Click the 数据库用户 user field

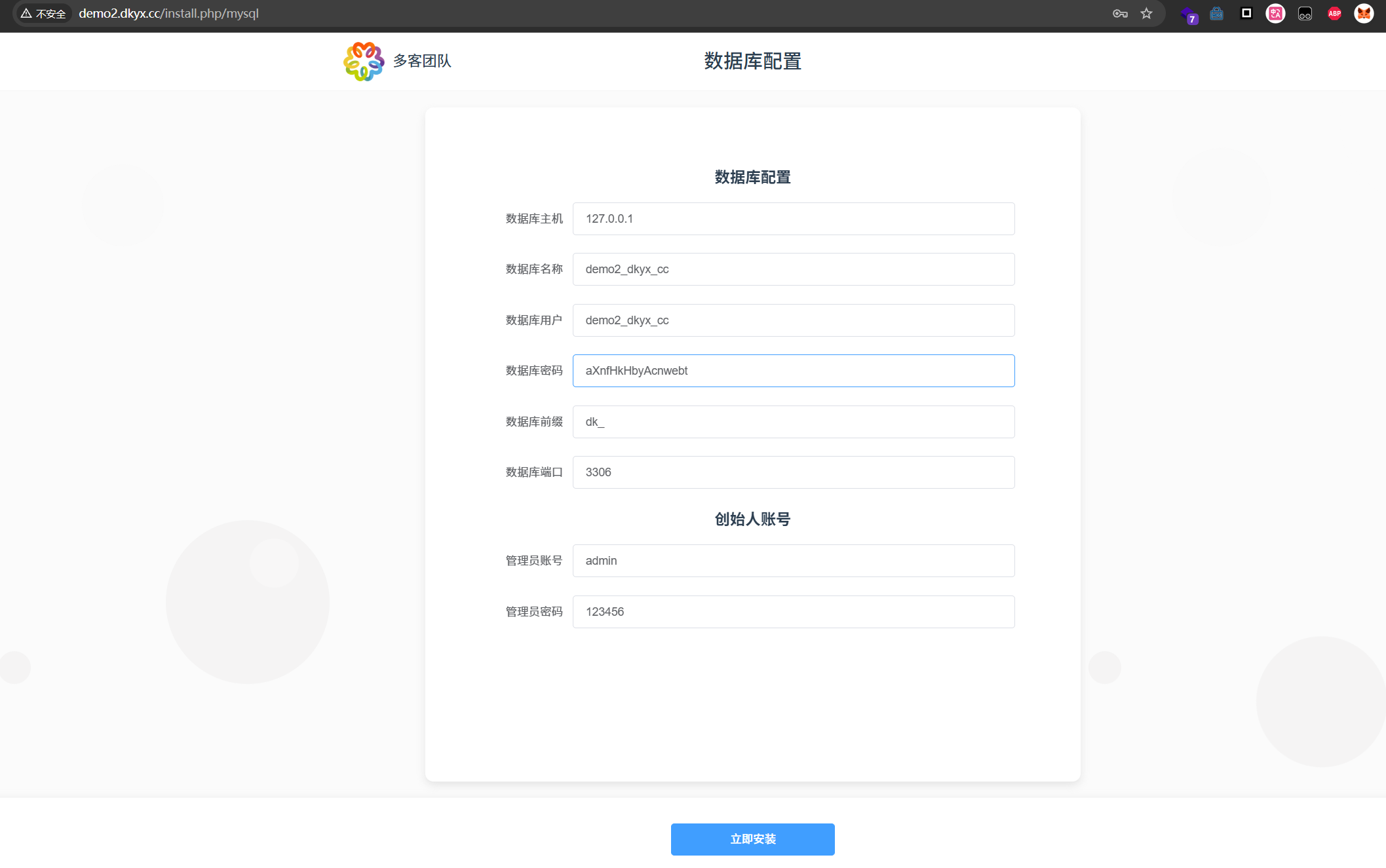(x=793, y=320)
